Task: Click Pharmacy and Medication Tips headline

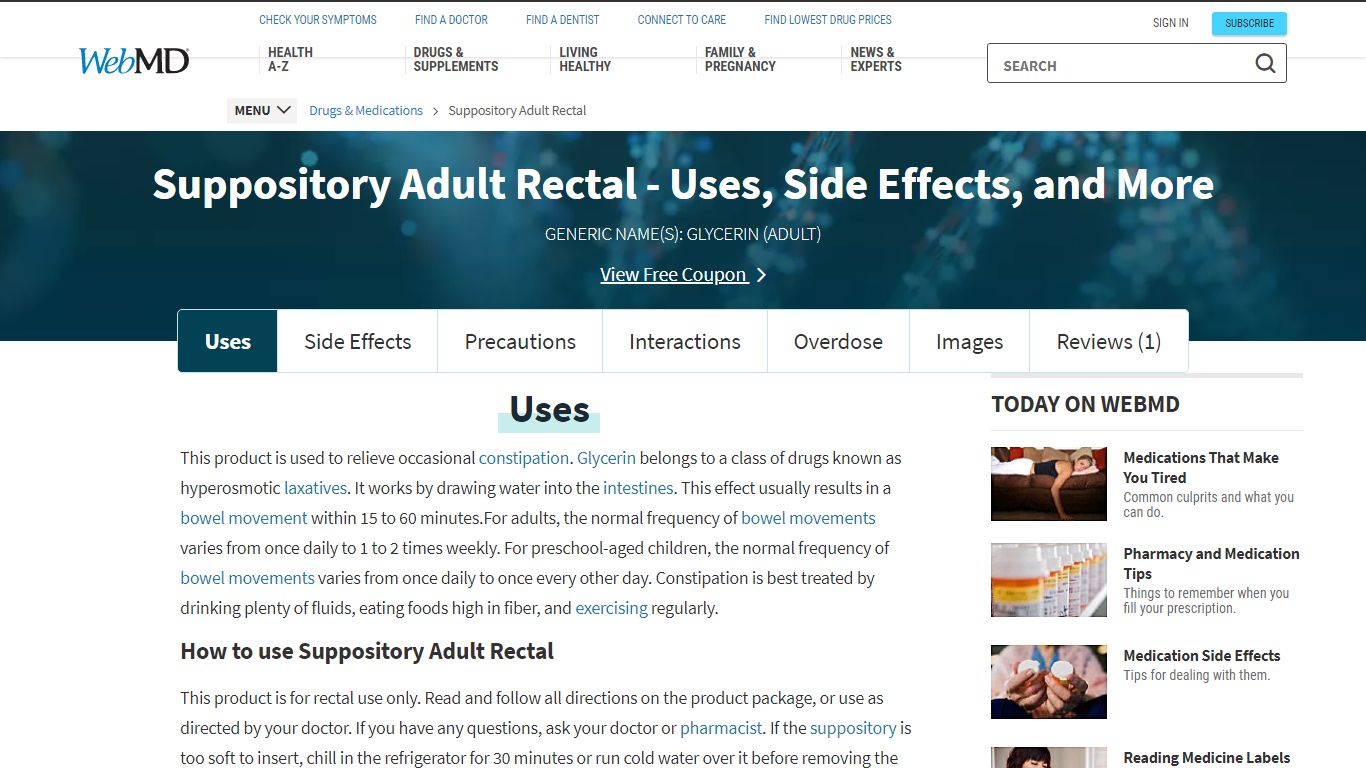Action: coord(1211,563)
